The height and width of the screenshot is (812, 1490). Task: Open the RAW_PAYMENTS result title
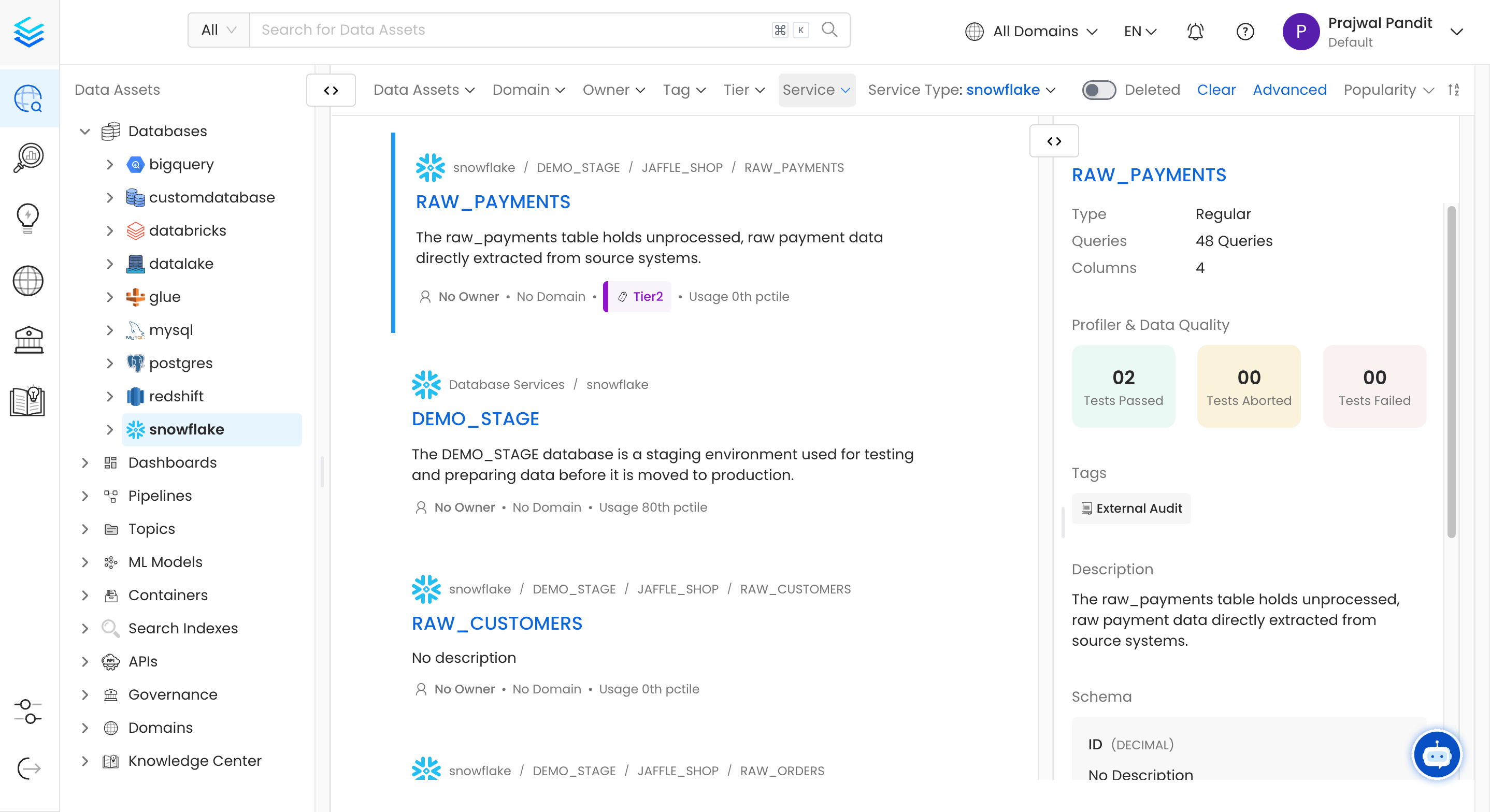[493, 202]
